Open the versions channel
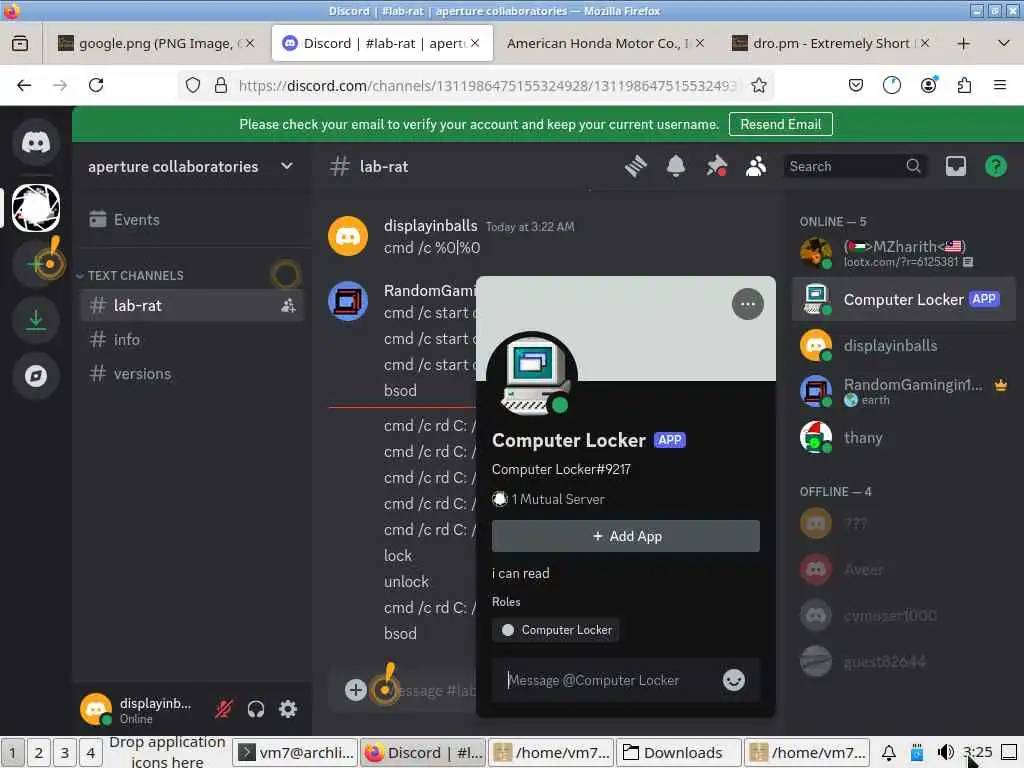 click(x=192, y=374)
